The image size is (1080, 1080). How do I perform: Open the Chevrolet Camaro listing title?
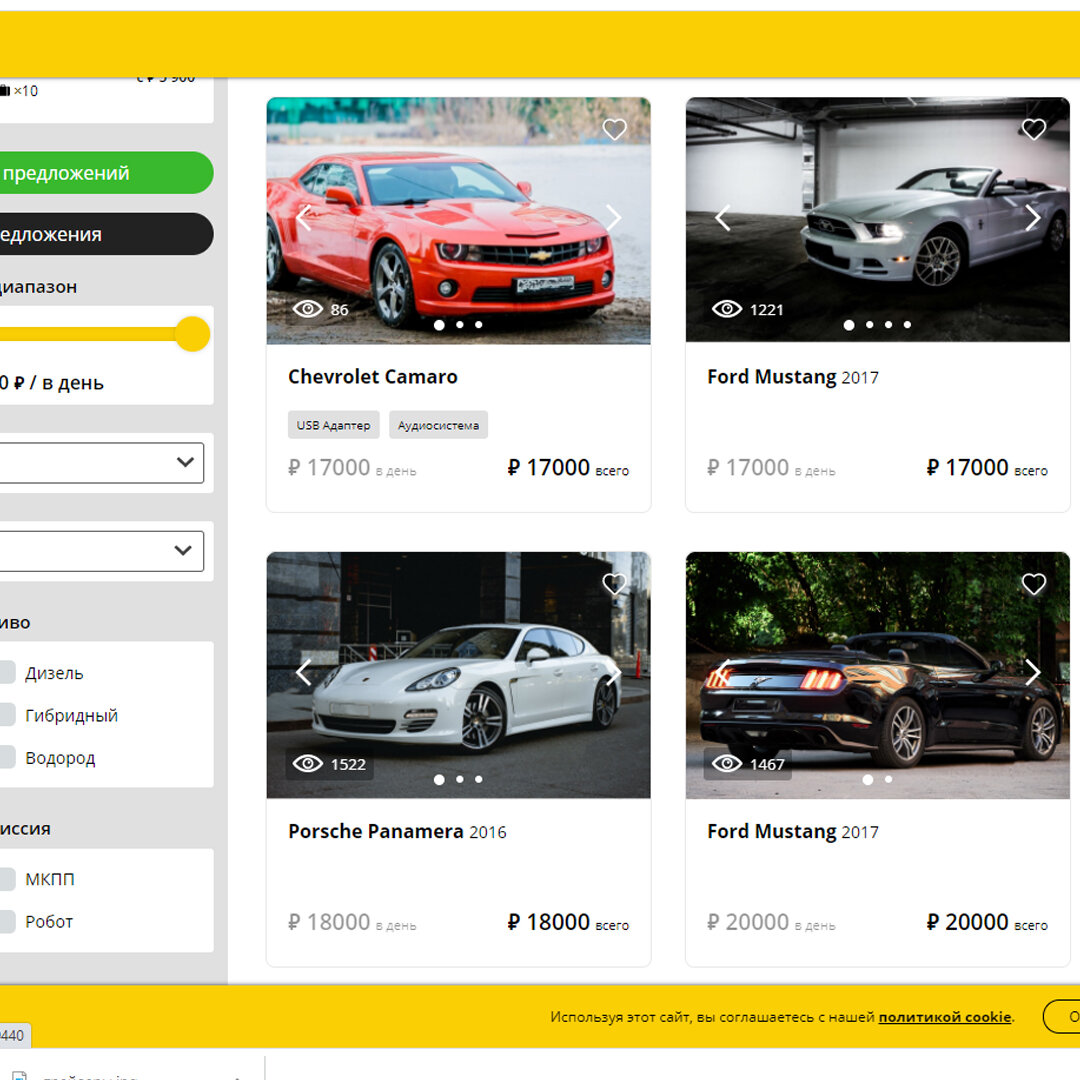[373, 377]
